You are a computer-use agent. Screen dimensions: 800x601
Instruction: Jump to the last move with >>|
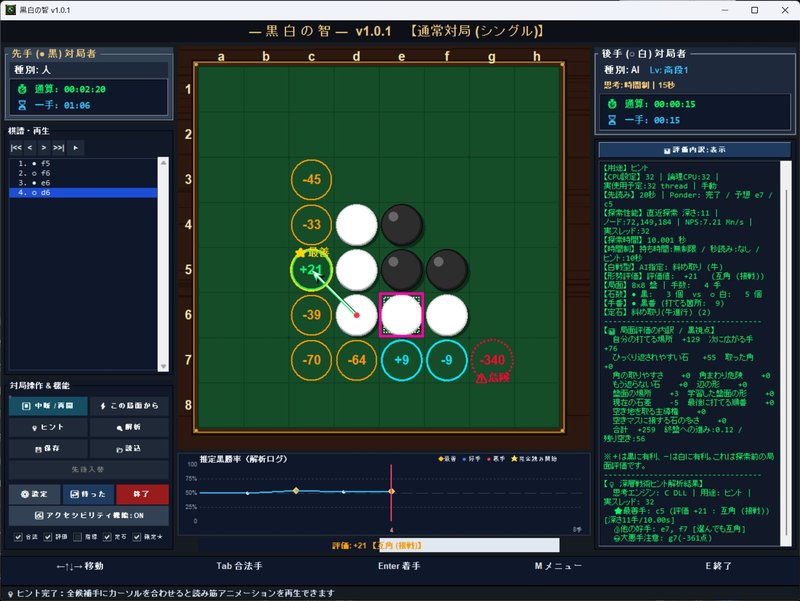[x=59, y=148]
